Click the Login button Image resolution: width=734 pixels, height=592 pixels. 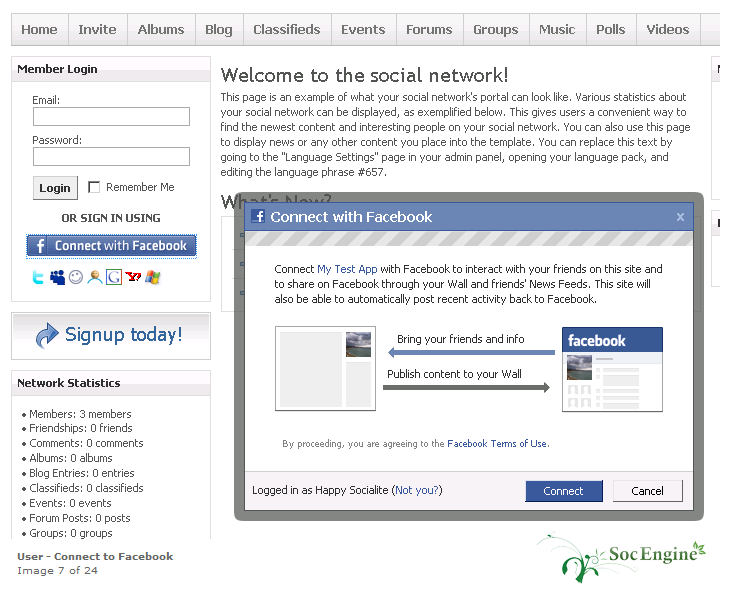click(x=55, y=188)
